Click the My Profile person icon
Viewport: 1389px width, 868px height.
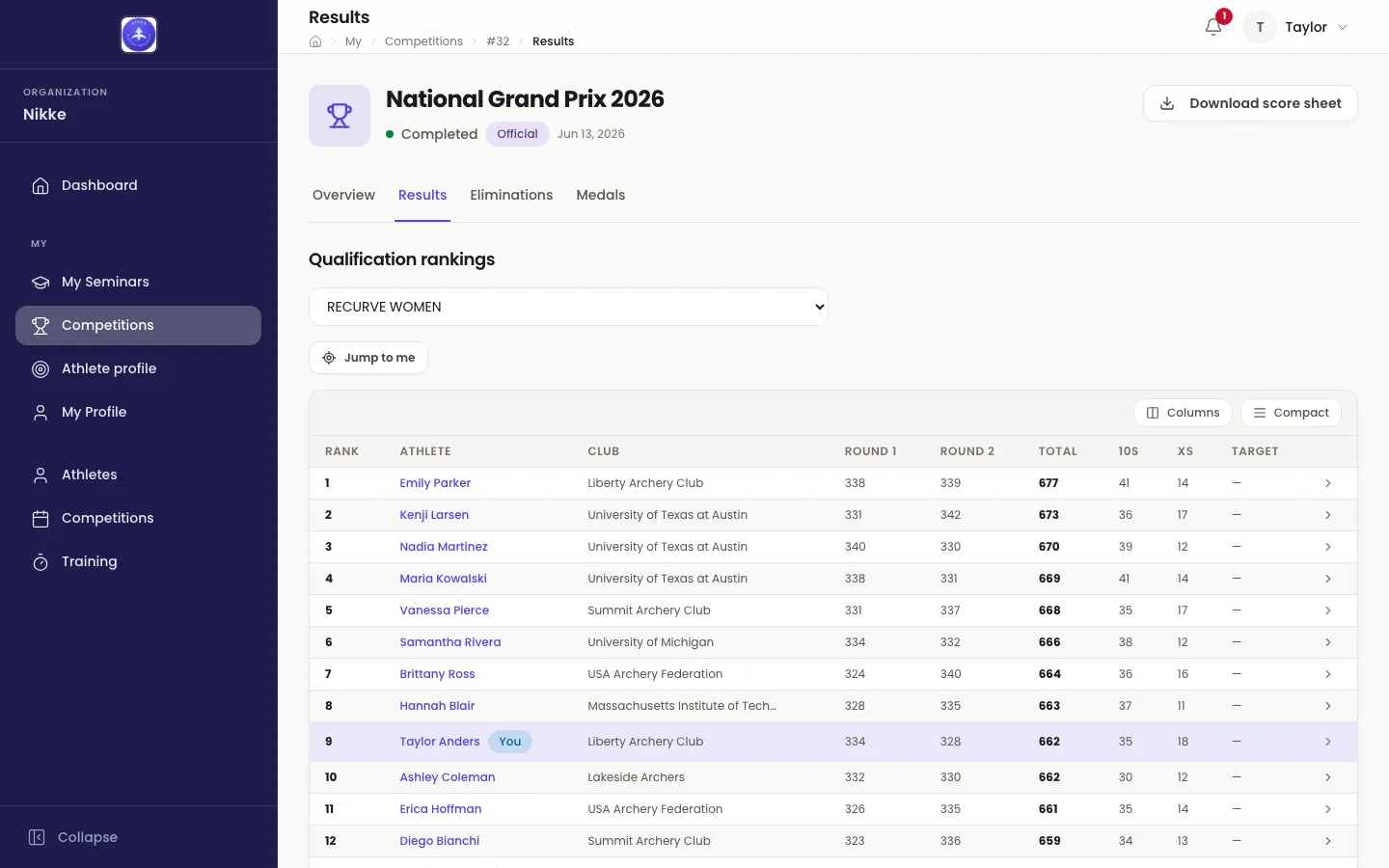(41, 412)
